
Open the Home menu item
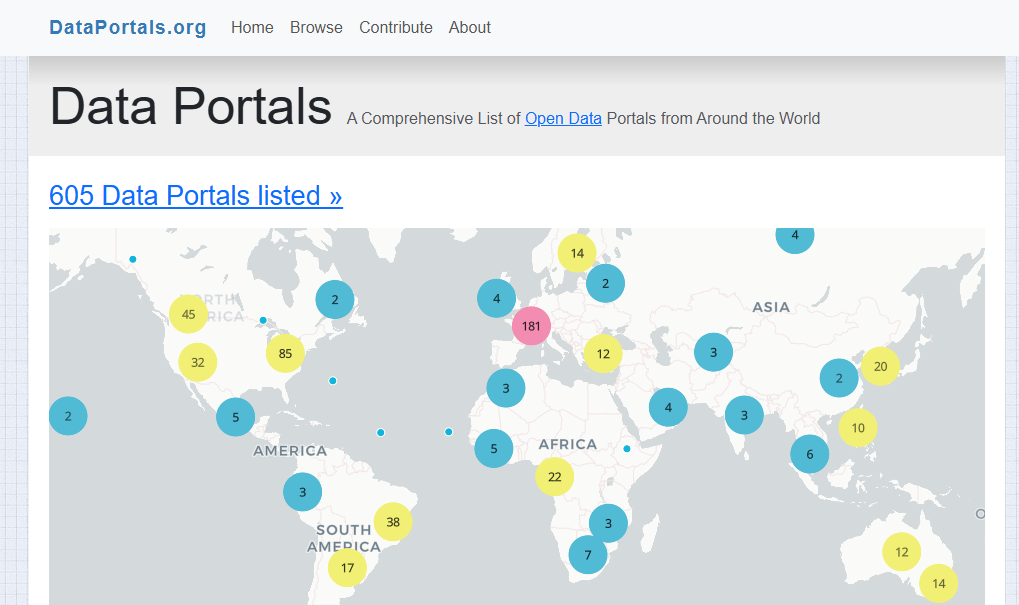[252, 27]
